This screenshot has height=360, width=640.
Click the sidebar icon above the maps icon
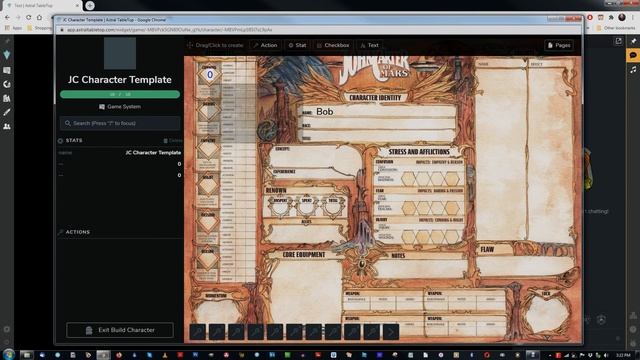[7, 84]
